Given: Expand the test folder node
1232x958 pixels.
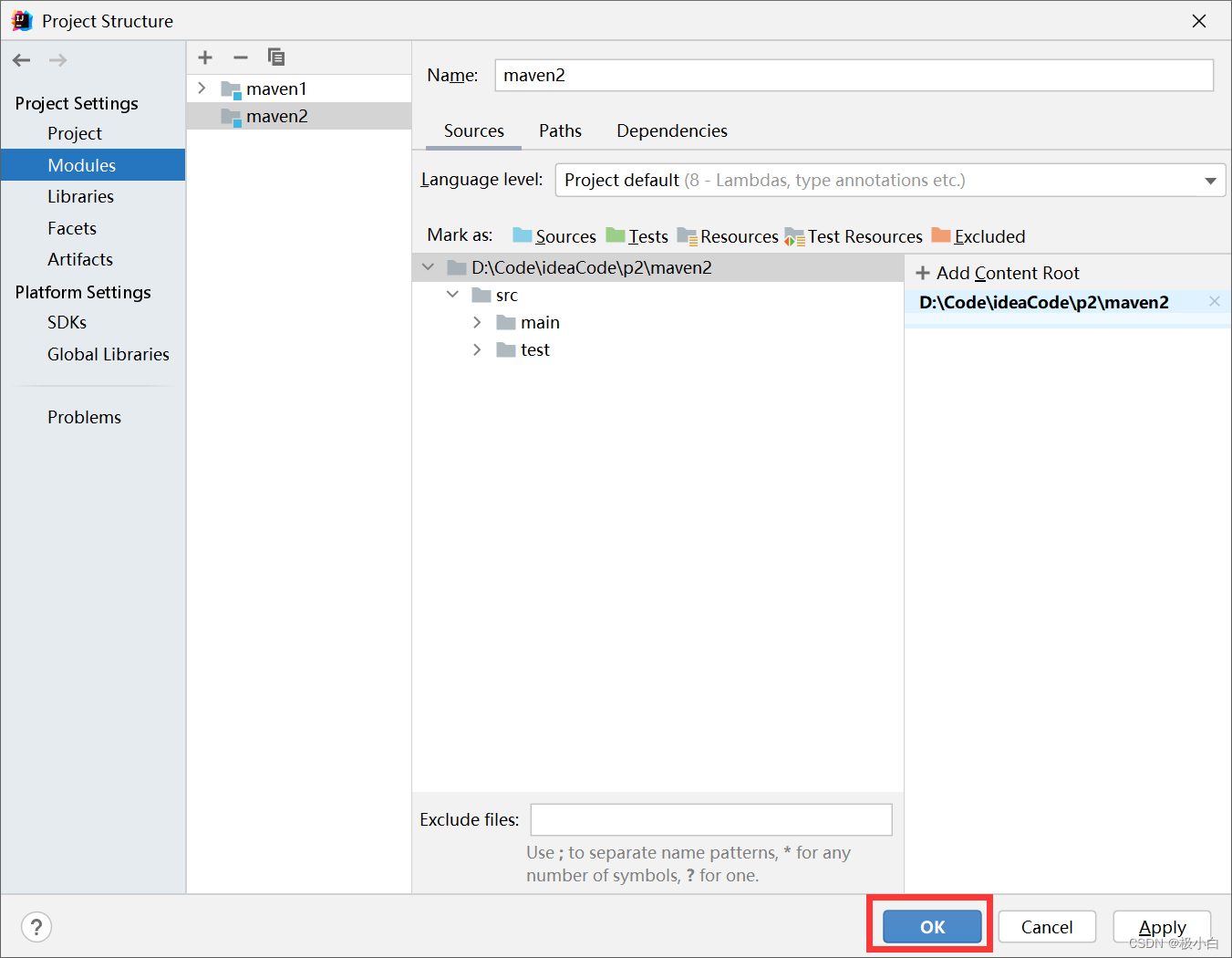Looking at the screenshot, I should (x=477, y=349).
